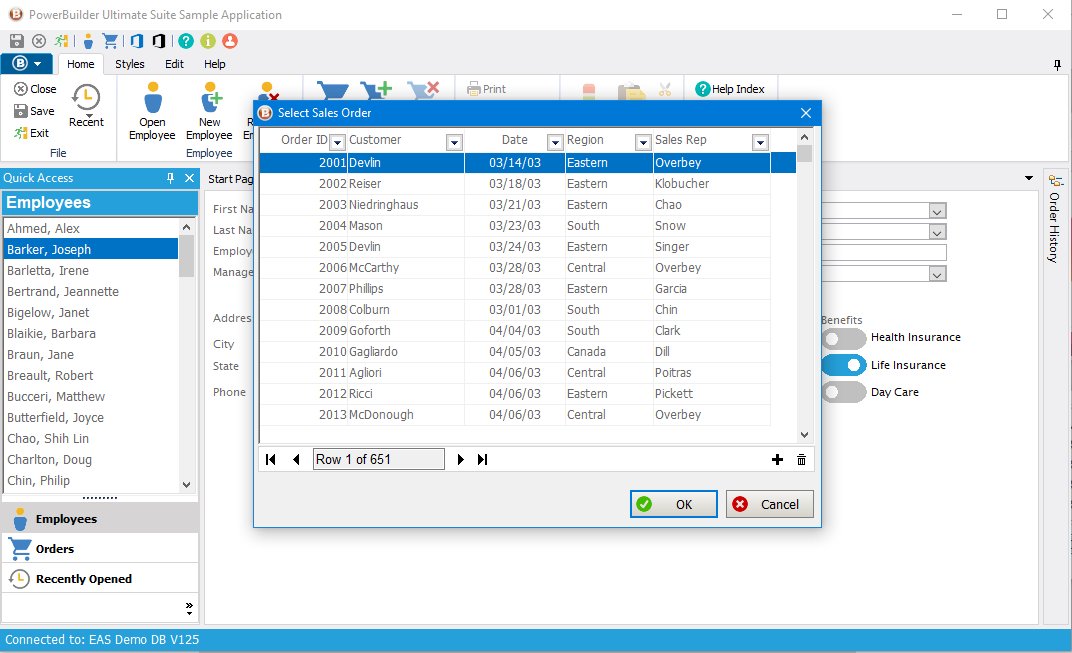Open the Sales Rep column filter dropdown
Viewport: 1072px width, 653px height.
[760, 142]
